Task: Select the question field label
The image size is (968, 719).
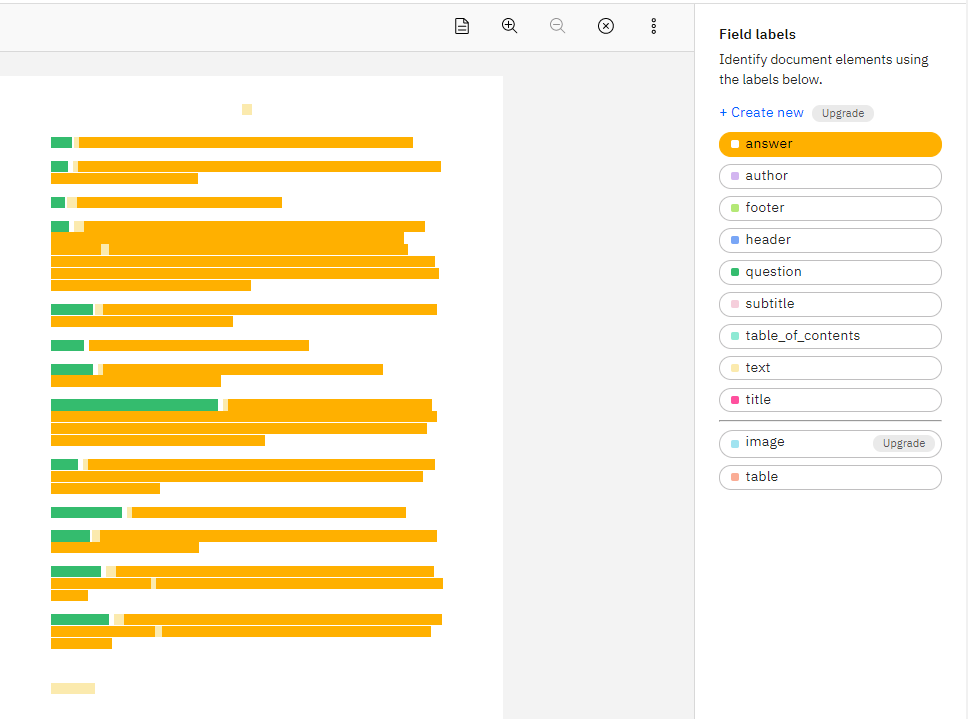Action: point(830,272)
